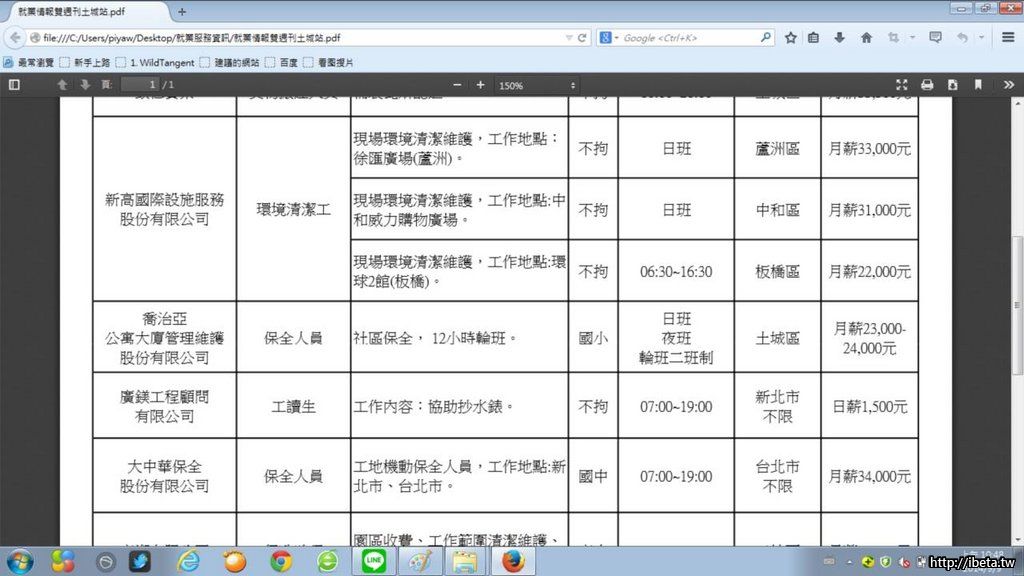
Task: Expand the PDF viewer tools menu
Action: click(1008, 85)
